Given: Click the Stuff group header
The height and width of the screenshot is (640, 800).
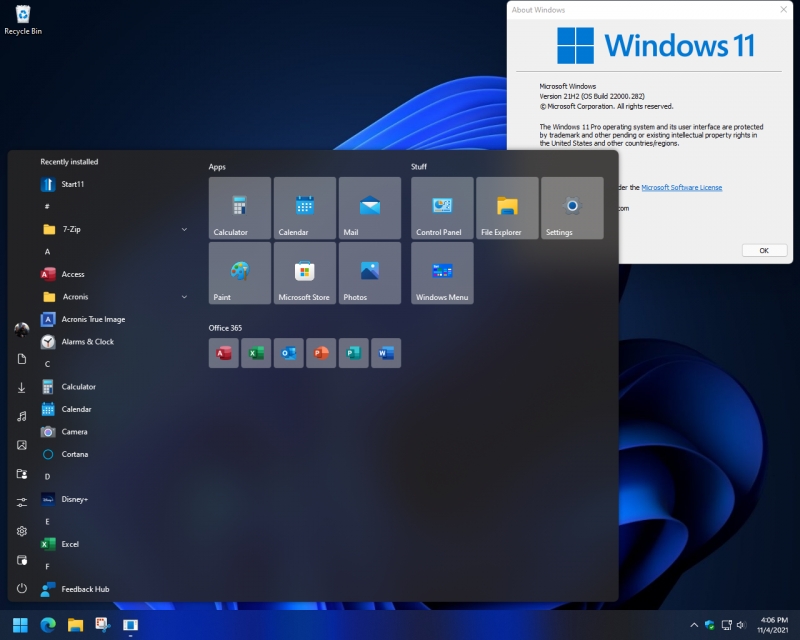Looking at the screenshot, I should coord(419,167).
